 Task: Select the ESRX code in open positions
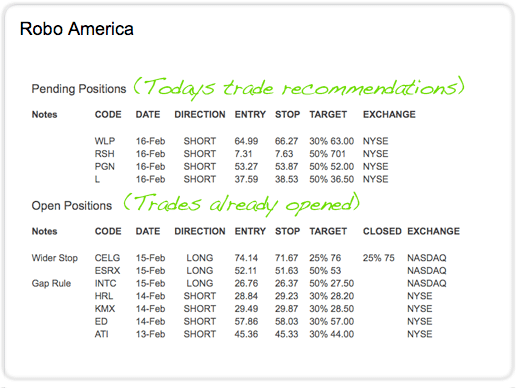[x=107, y=270]
